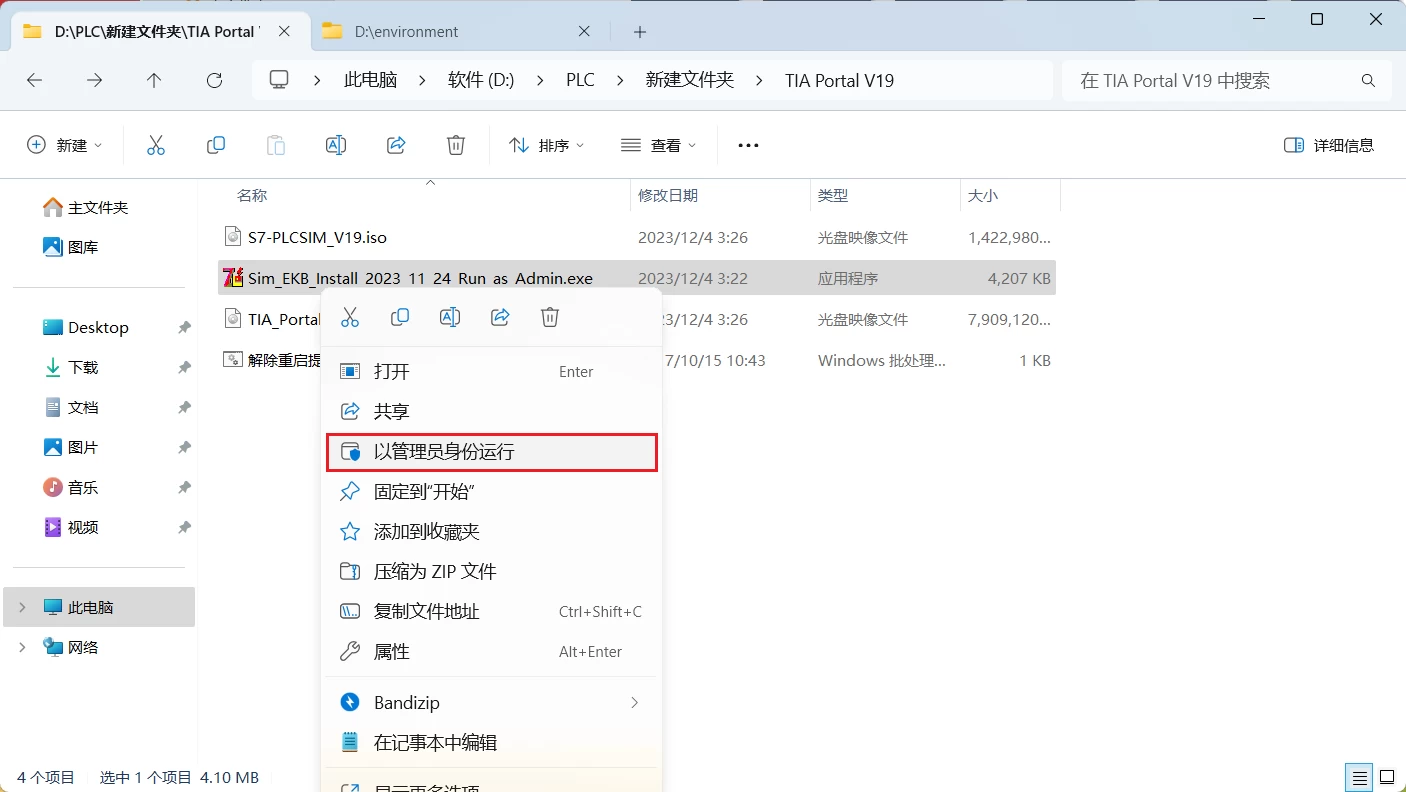Click the search magnifier icon

pyautogui.click(x=1368, y=80)
